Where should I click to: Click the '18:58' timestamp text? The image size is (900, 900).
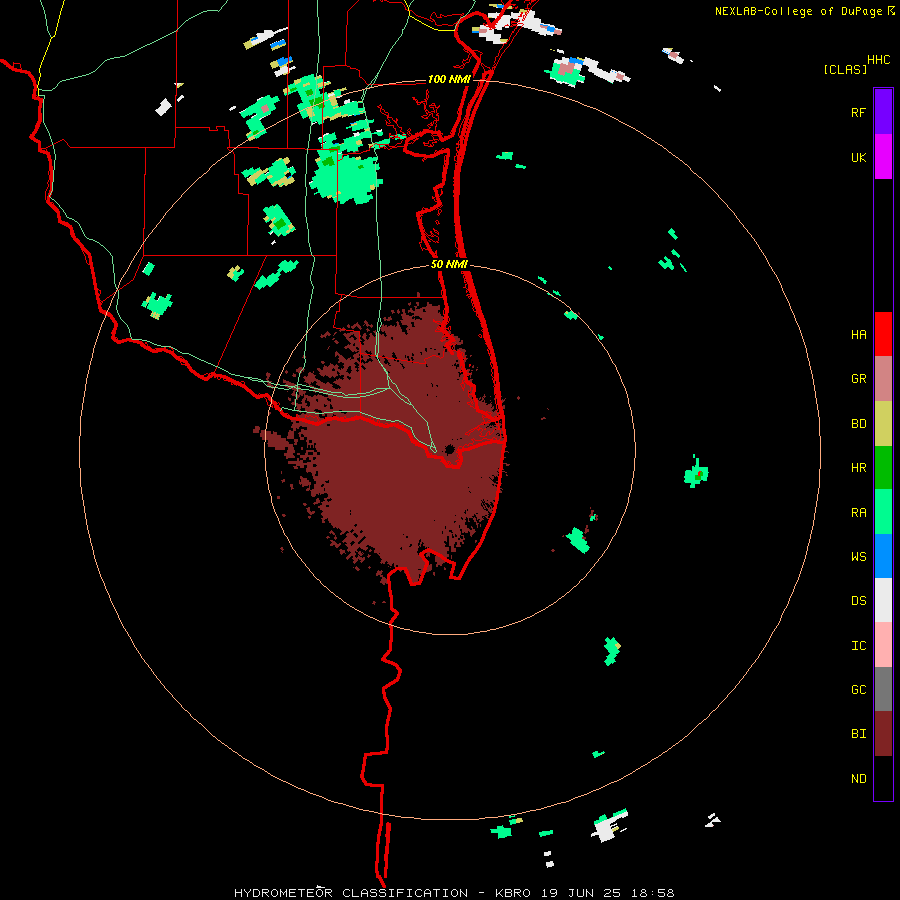coord(654,893)
